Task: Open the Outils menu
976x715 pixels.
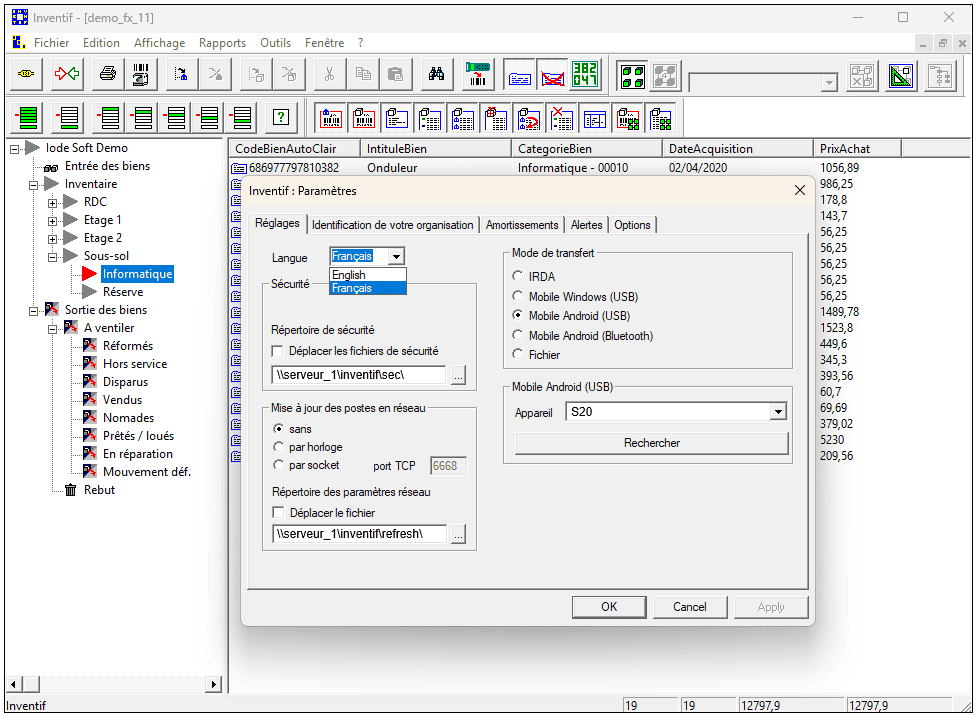Action: point(275,42)
